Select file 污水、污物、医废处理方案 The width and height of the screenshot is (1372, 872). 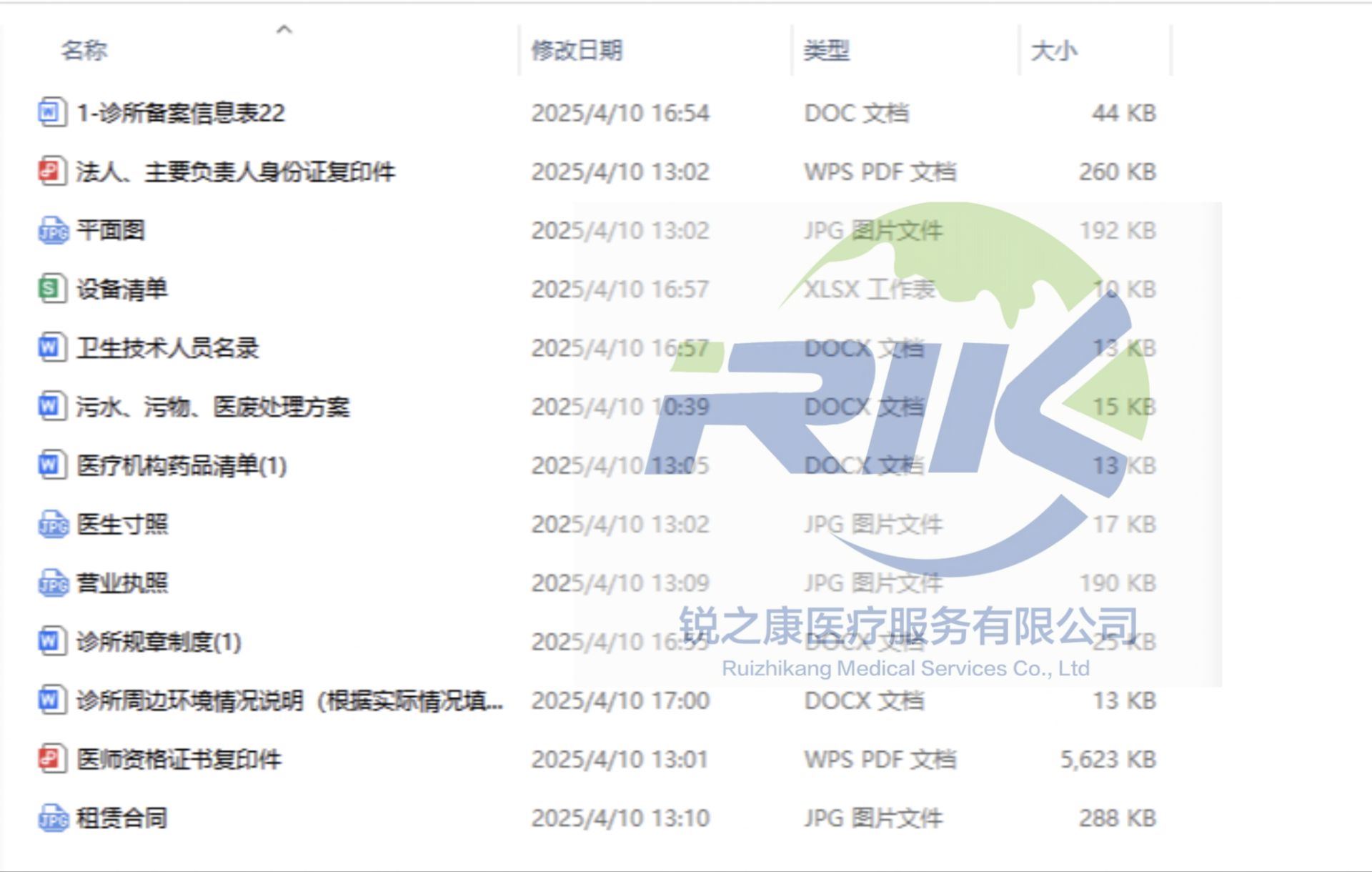pos(213,406)
